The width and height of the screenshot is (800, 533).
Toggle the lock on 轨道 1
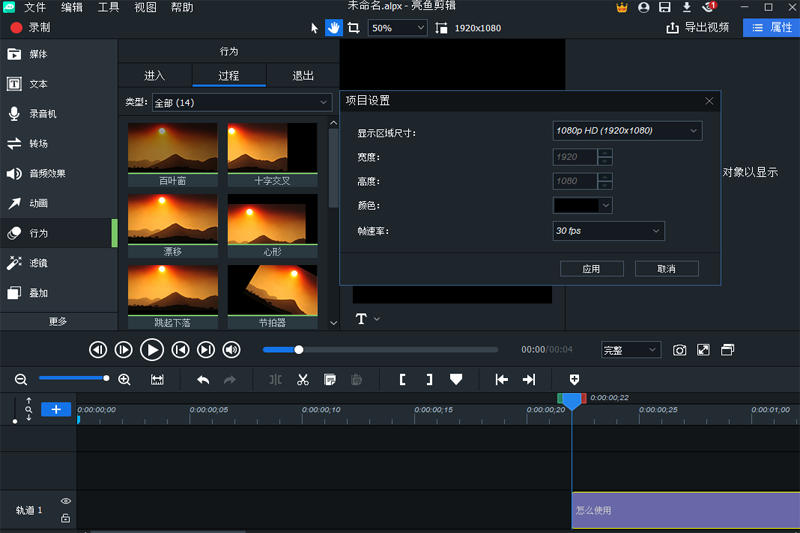click(66, 518)
